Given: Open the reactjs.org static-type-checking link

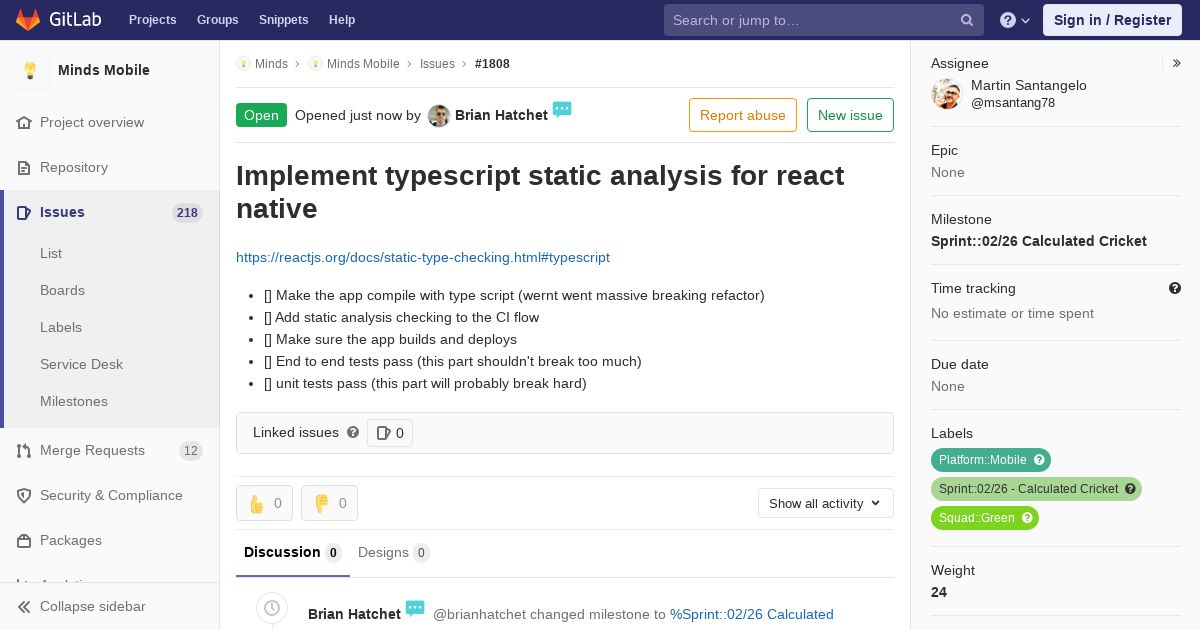Looking at the screenshot, I should click(x=423, y=257).
